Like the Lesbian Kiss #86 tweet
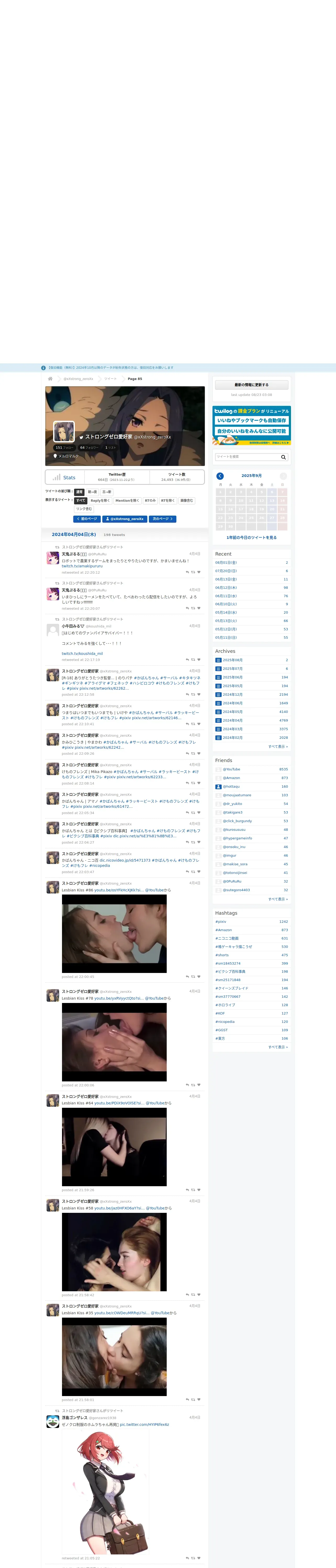Screen dimensions: 336x1568 (199, 977)
